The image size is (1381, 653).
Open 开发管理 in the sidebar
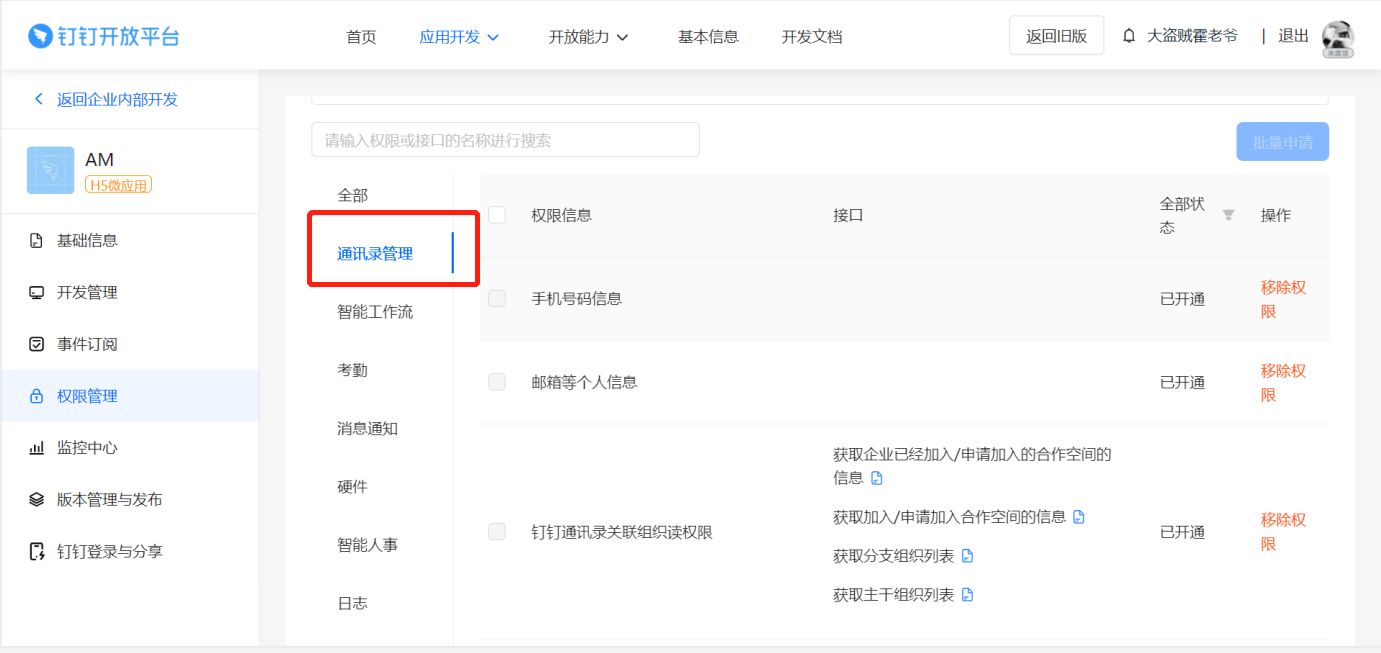[88, 292]
